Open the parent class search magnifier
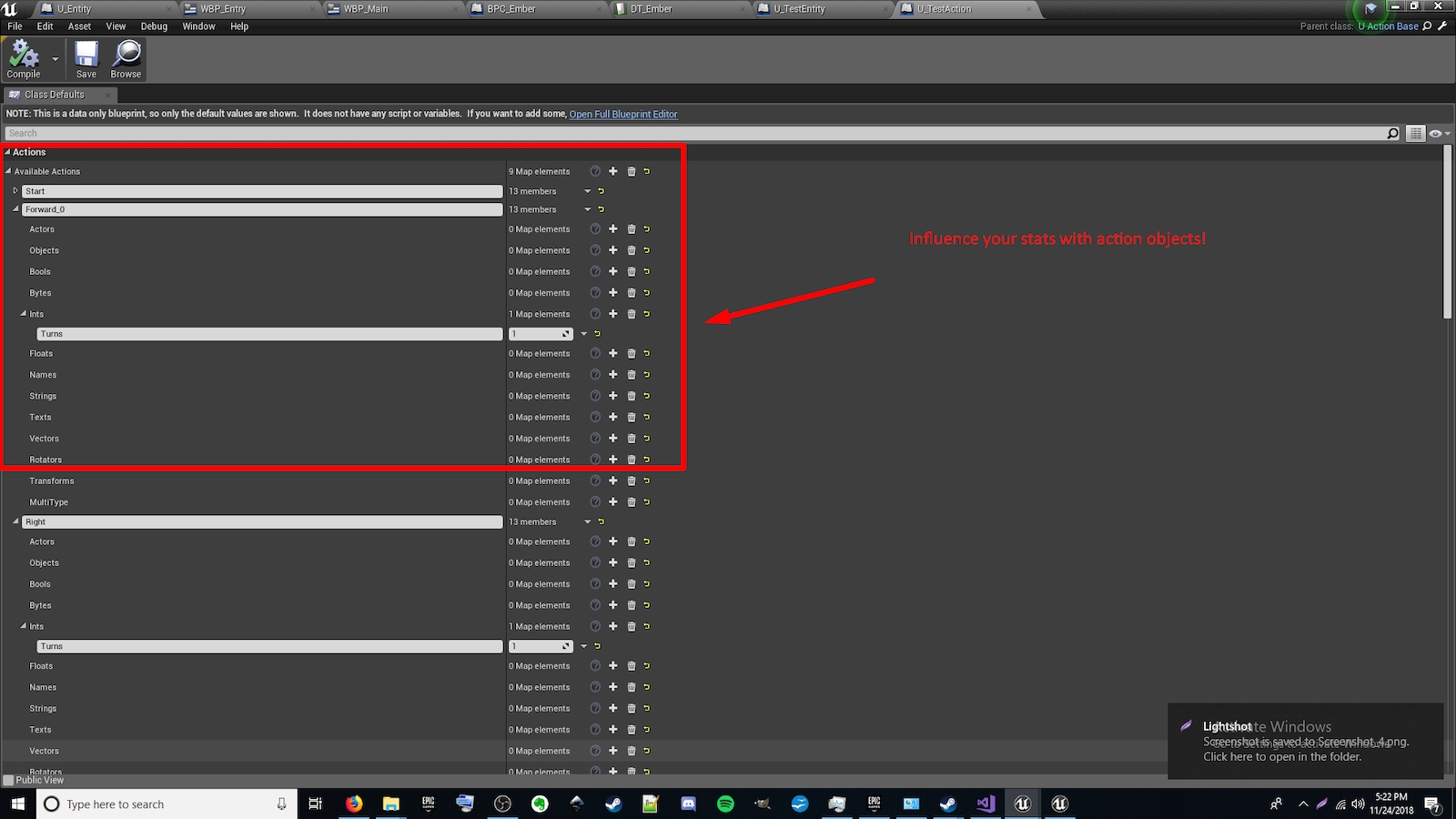1456x819 pixels. coord(1425,26)
